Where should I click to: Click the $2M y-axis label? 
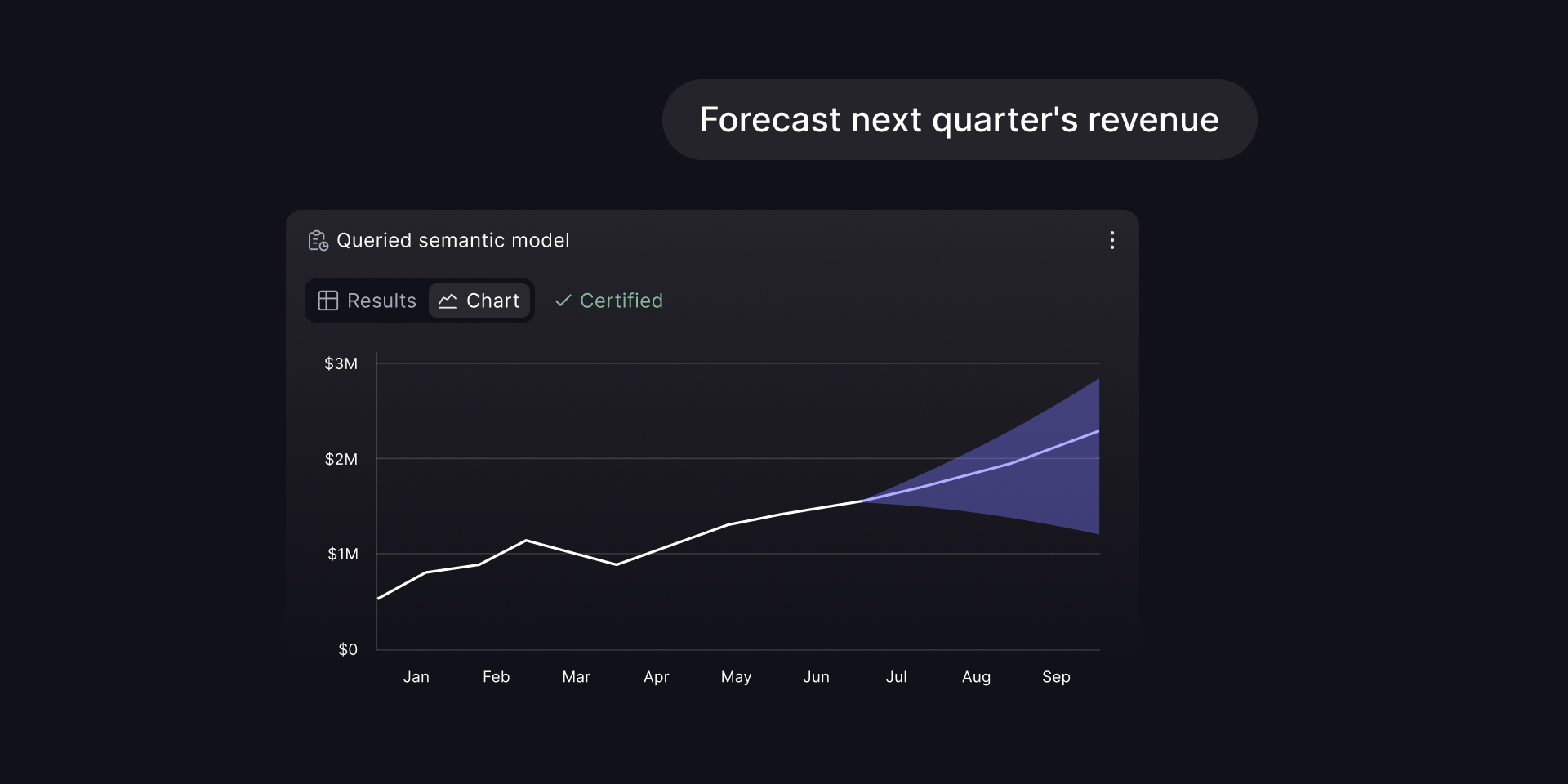[341, 459]
